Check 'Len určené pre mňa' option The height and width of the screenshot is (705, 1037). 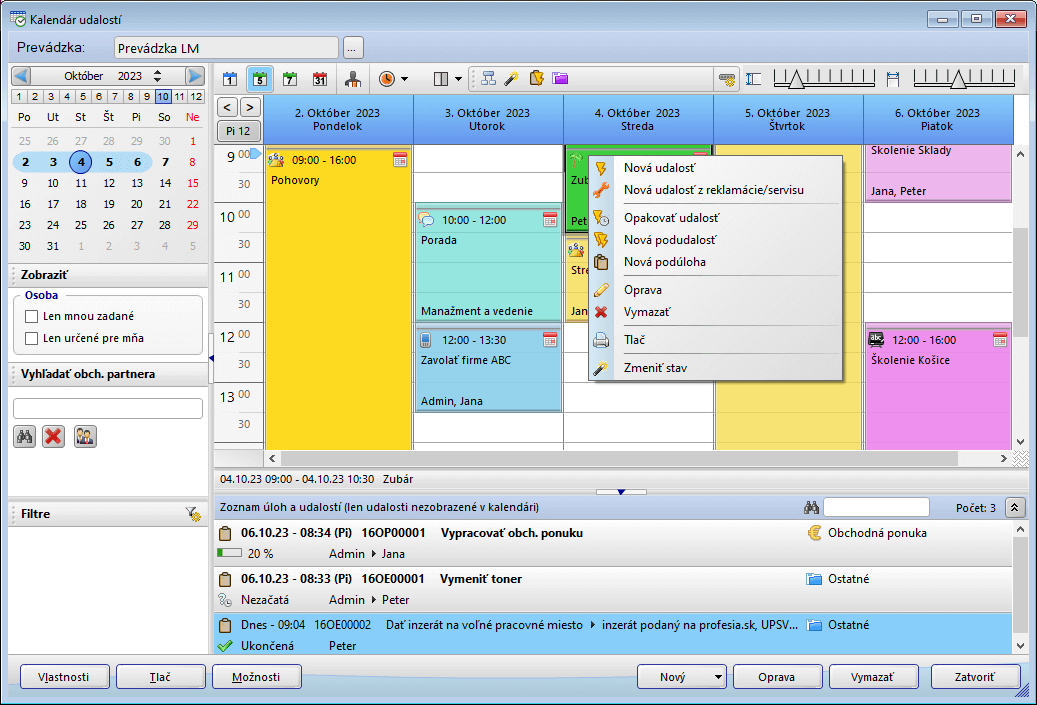click(x=31, y=338)
